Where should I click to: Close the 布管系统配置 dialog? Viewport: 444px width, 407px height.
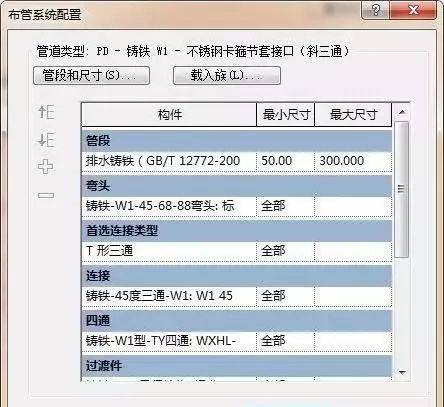tap(413, 10)
